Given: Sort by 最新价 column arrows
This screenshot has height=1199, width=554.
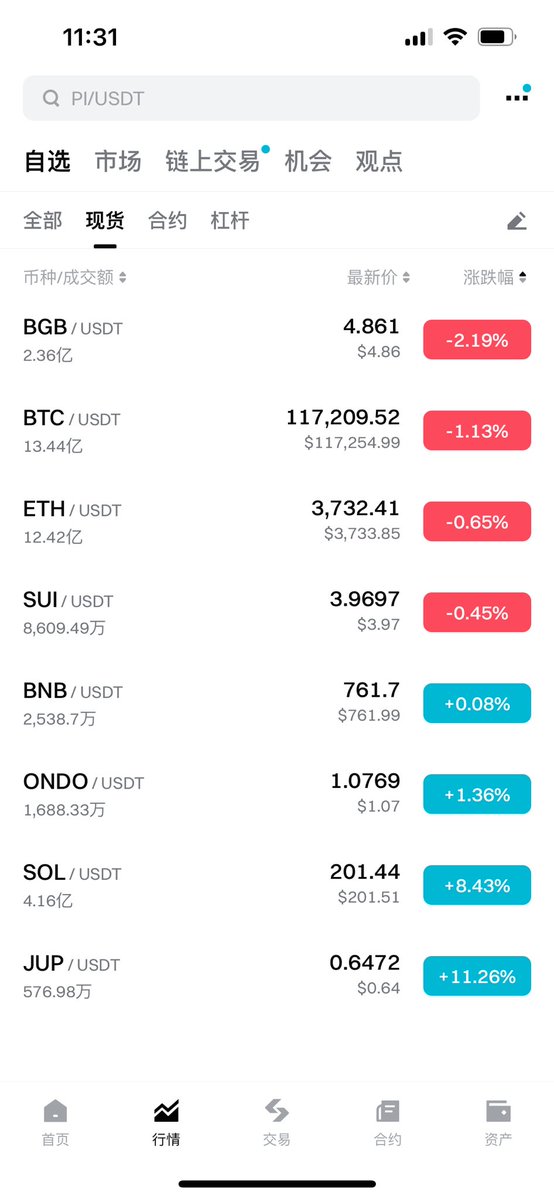Looking at the screenshot, I should 406,278.
